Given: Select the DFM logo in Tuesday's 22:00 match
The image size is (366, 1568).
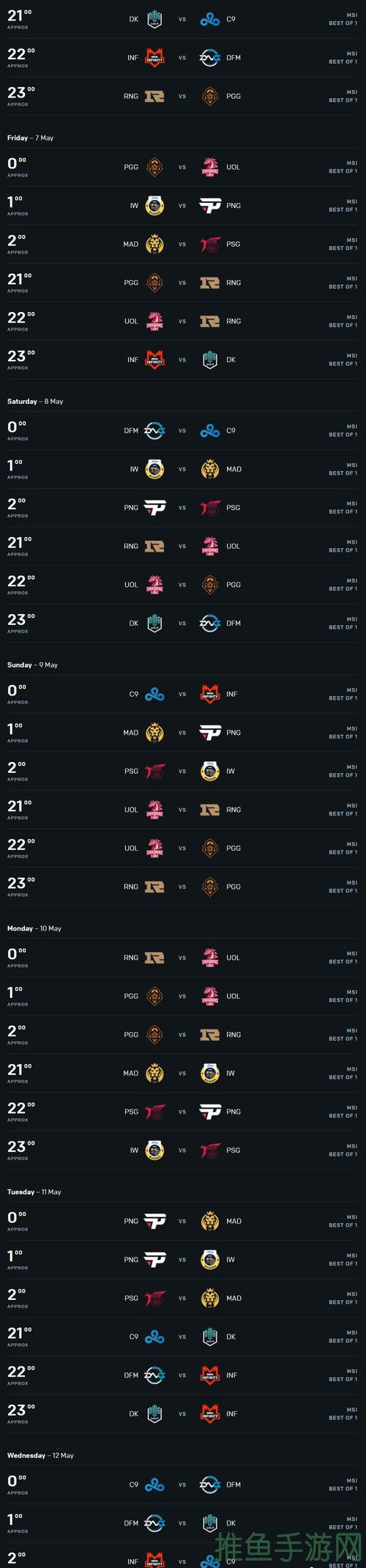Looking at the screenshot, I should pyautogui.click(x=154, y=1375).
